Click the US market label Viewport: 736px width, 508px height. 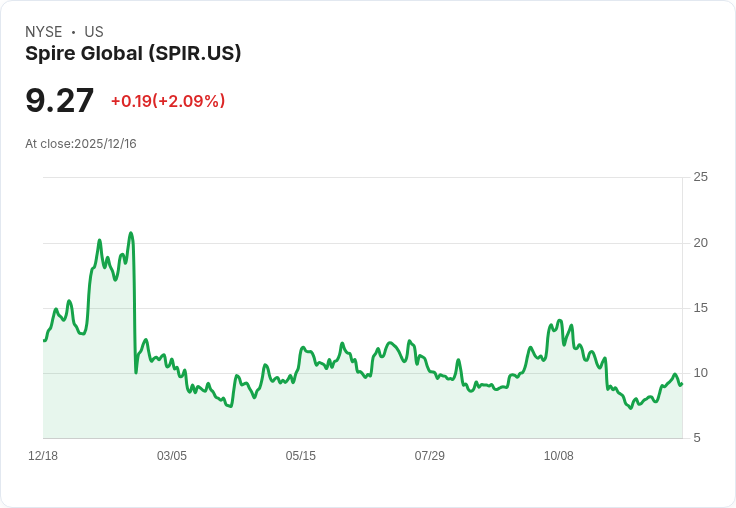pos(94,32)
